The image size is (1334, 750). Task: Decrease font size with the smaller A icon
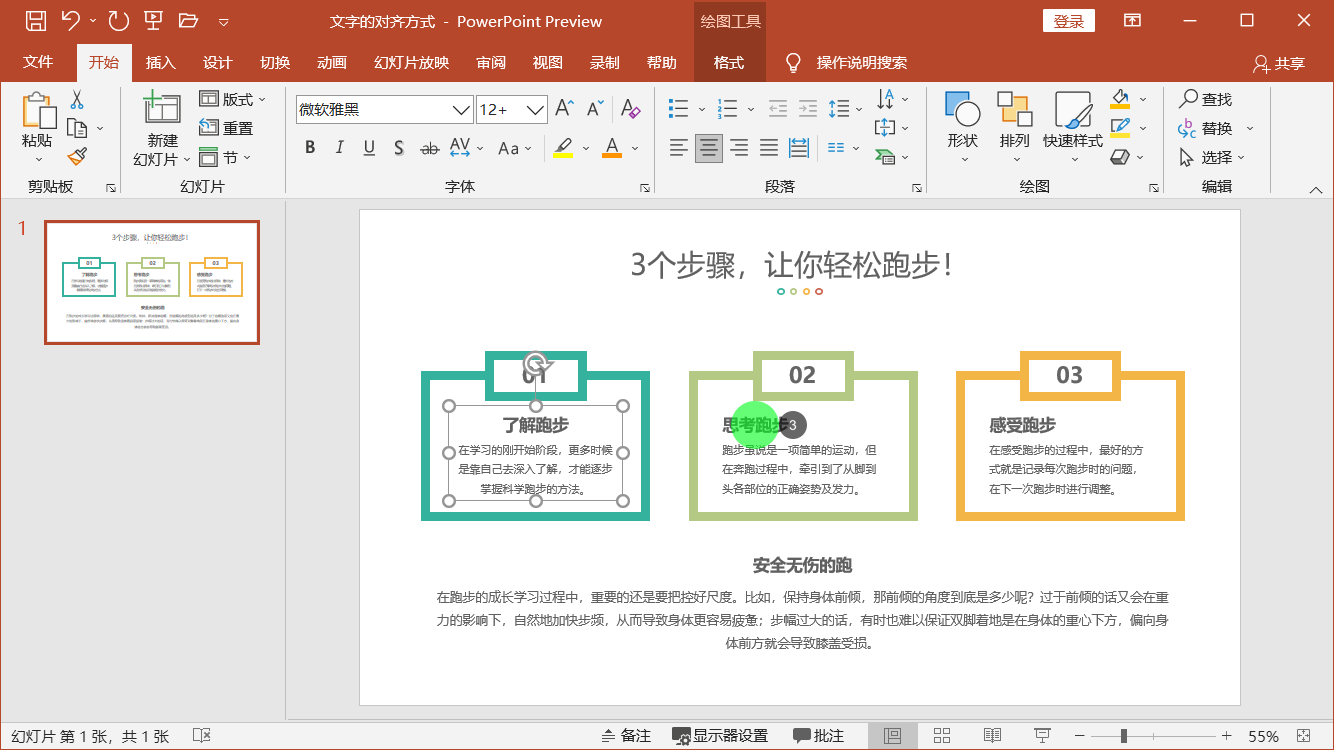(595, 108)
